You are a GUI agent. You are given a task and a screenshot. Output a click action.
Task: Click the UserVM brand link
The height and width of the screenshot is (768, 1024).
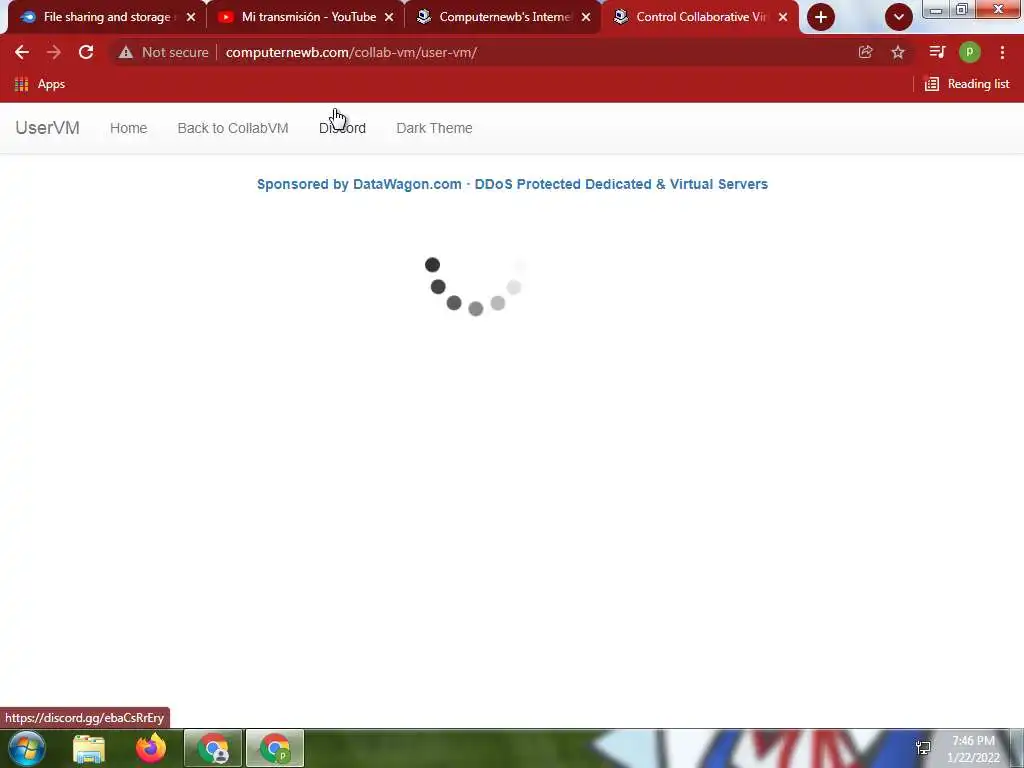(x=48, y=127)
